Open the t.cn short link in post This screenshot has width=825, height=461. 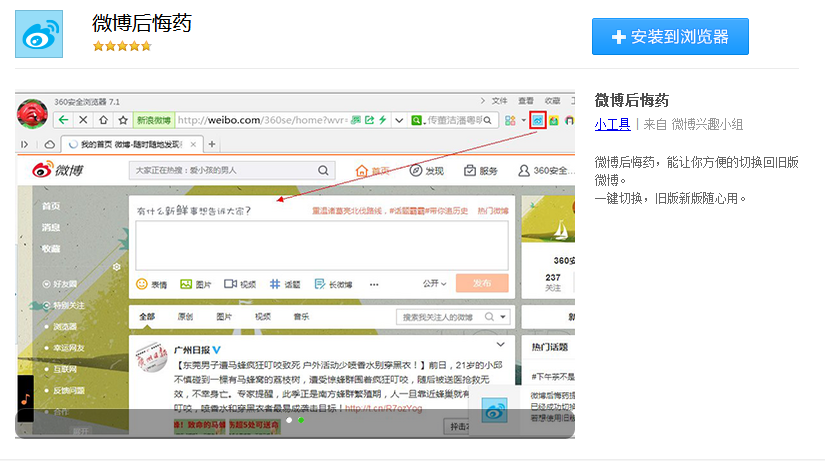point(384,408)
